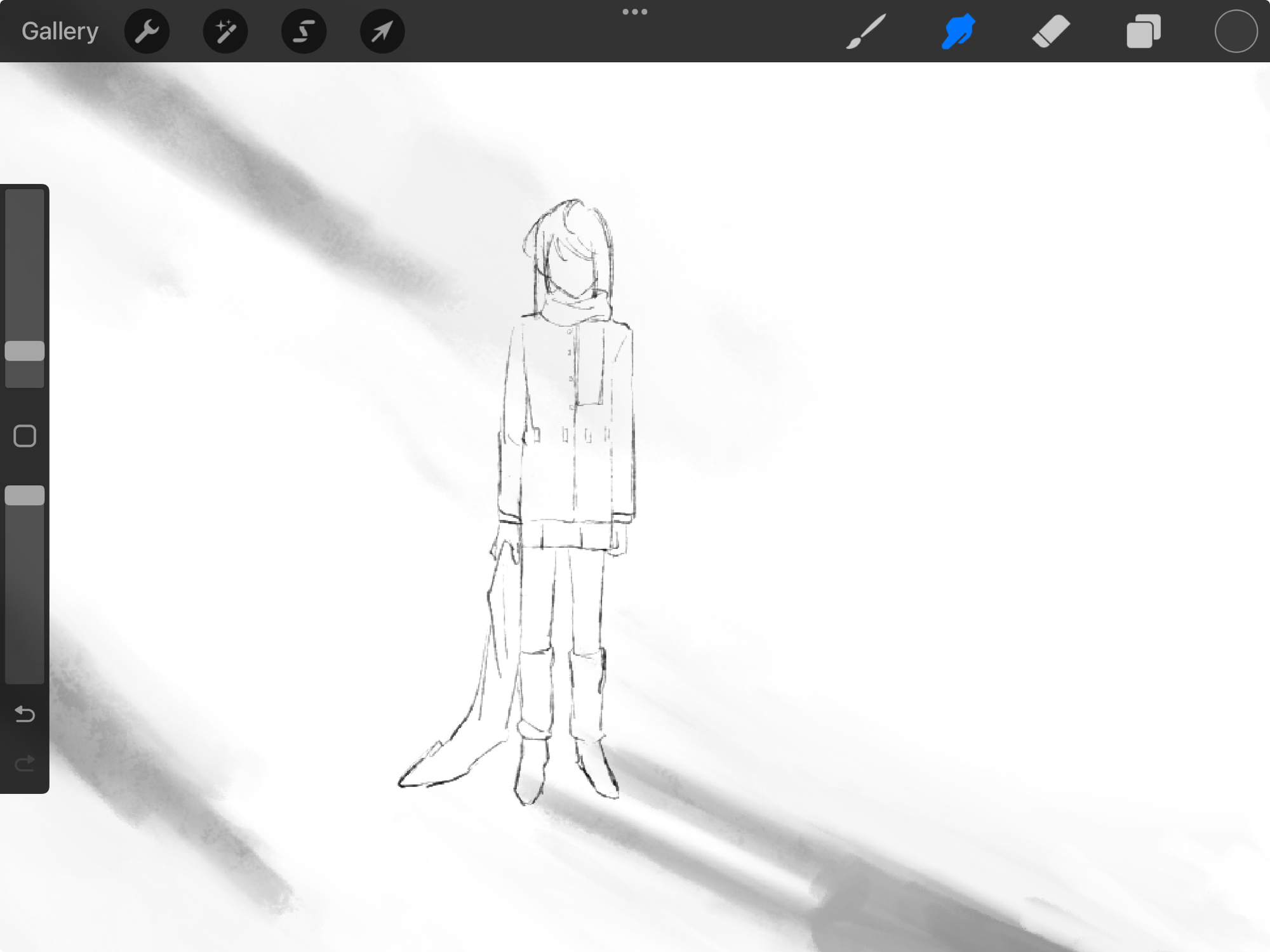Redo the last undone action
Screen dimensions: 1270x952
coord(25,764)
